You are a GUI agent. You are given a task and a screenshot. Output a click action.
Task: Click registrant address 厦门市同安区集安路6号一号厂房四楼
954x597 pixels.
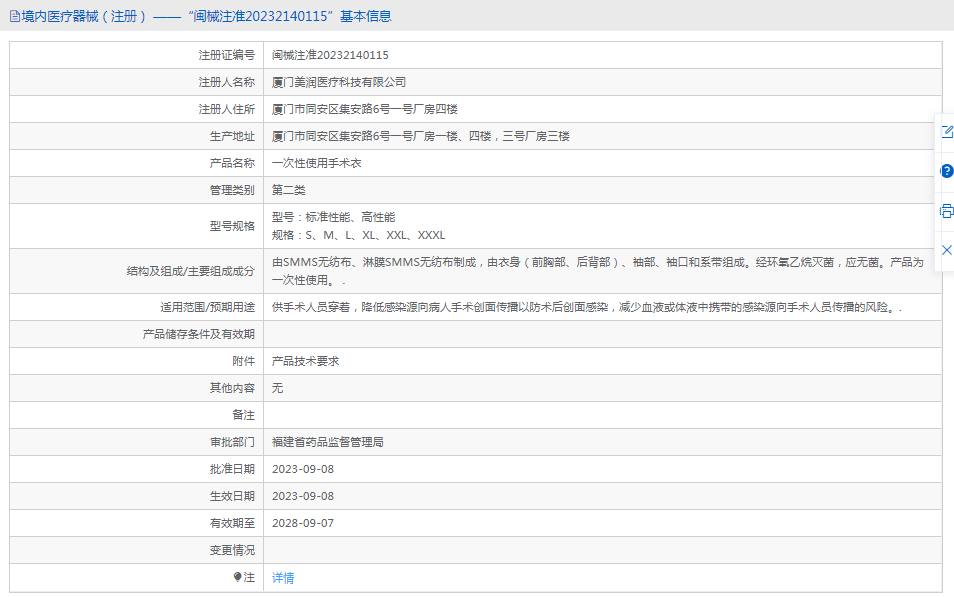364,109
